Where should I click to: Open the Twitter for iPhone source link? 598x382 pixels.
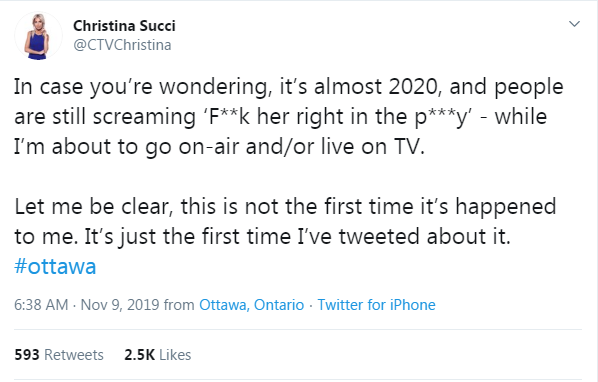coord(376,305)
